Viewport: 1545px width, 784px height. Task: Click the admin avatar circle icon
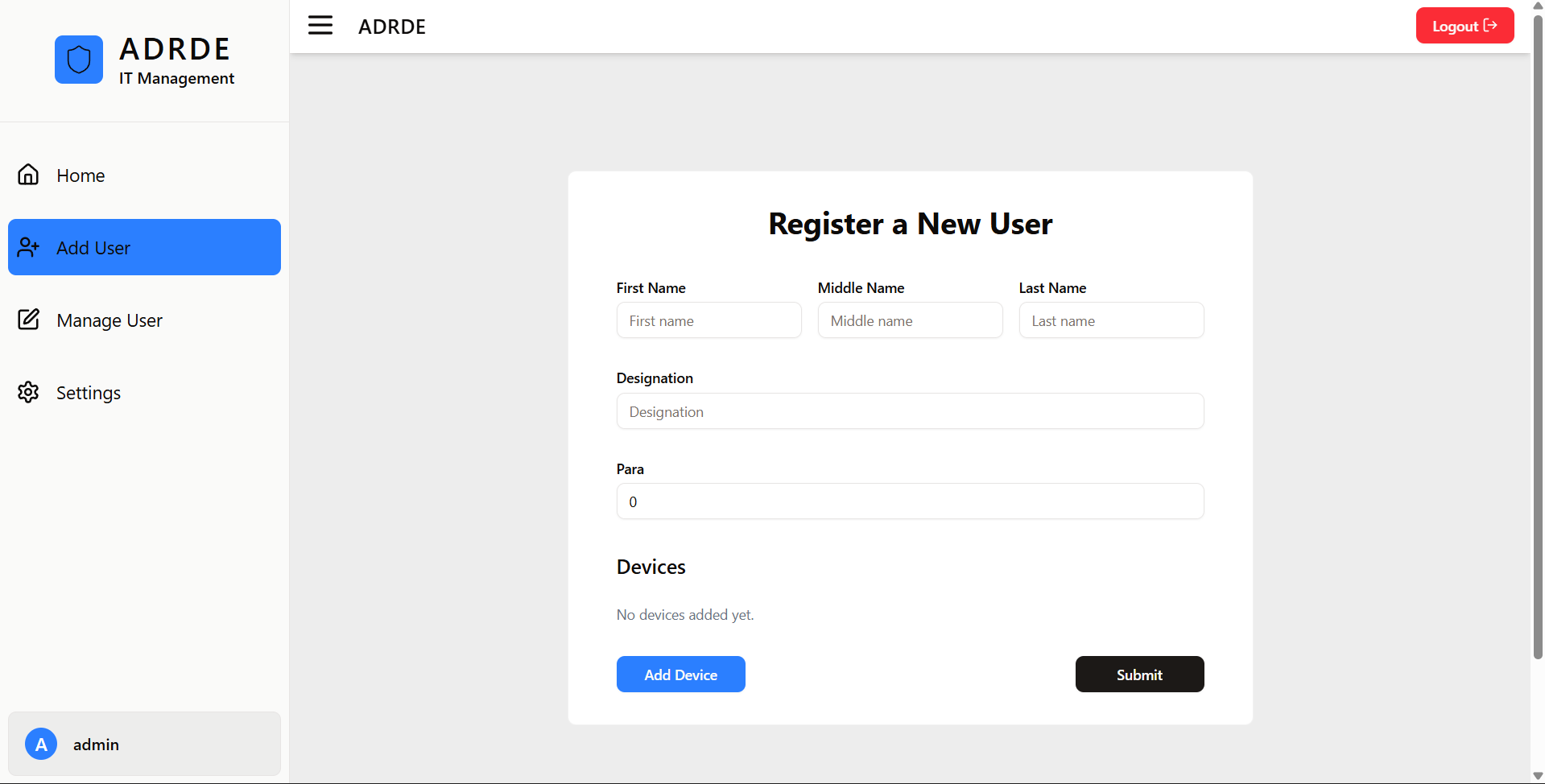tap(40, 744)
